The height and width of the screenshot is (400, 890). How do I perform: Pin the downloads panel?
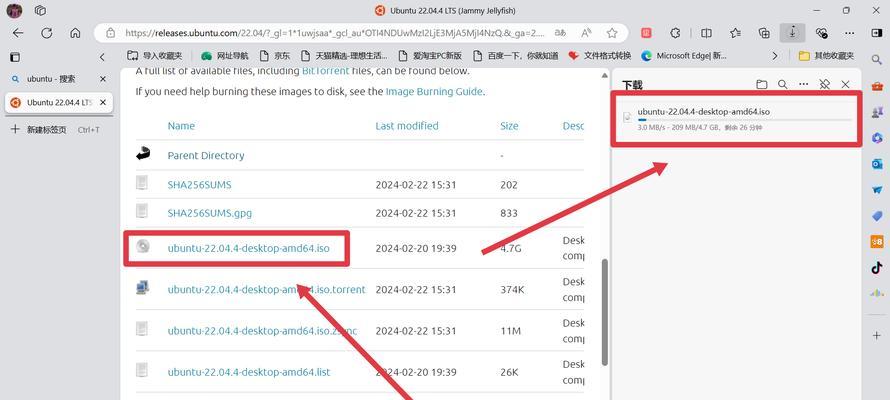825,85
